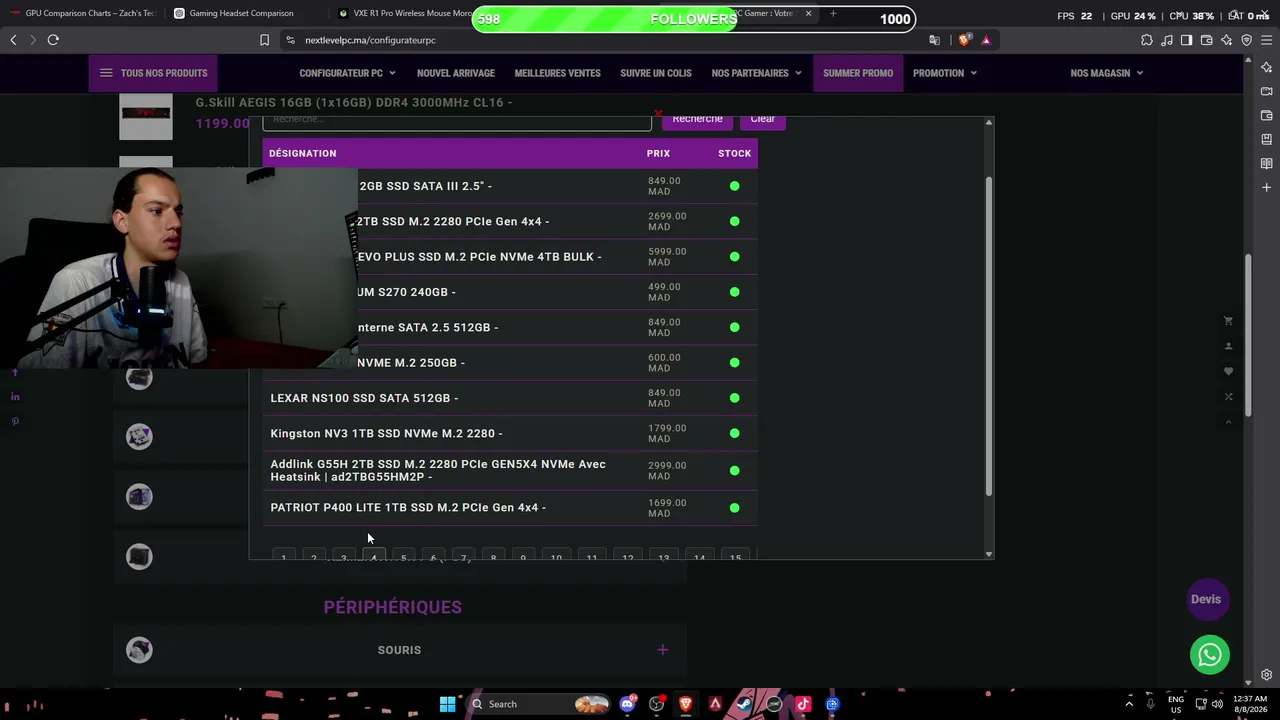This screenshot has height=720, width=1280.
Task: Open Discord from the taskbar
Action: pyautogui.click(x=627, y=704)
